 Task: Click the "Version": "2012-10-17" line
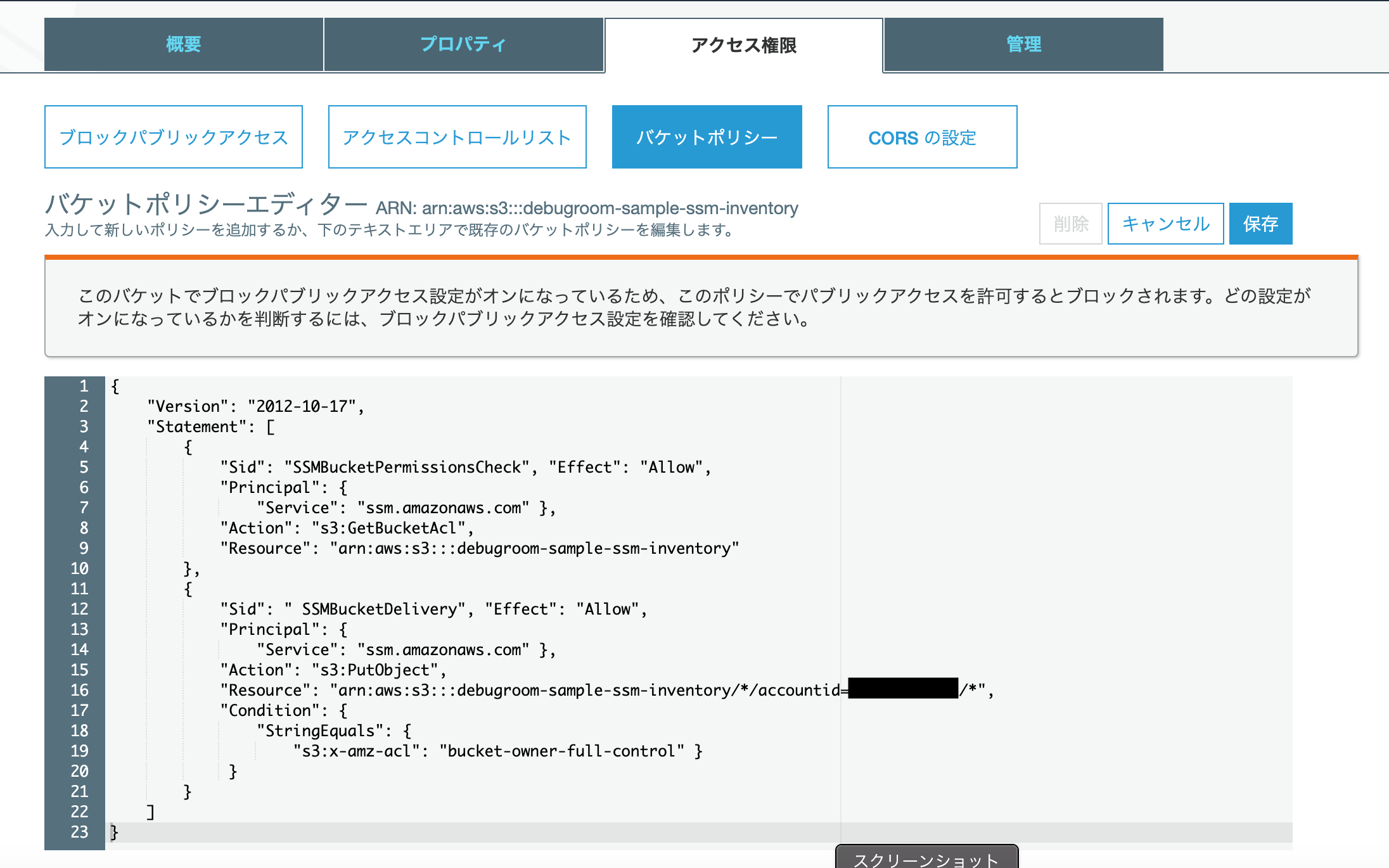point(256,406)
